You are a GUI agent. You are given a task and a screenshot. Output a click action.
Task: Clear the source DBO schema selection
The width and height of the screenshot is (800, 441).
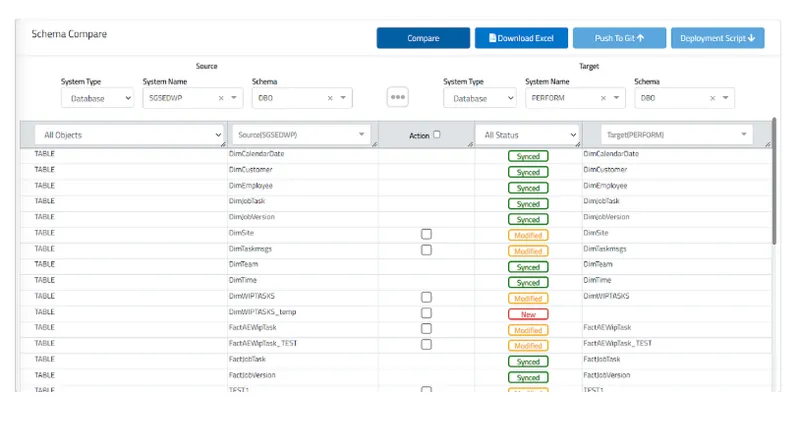point(330,98)
